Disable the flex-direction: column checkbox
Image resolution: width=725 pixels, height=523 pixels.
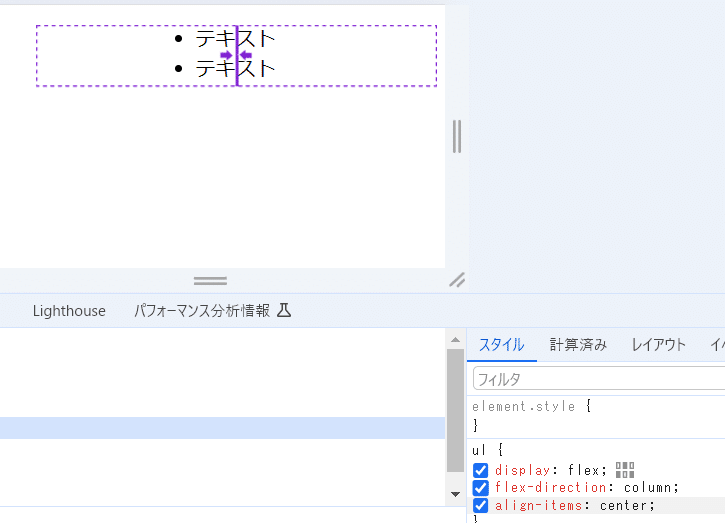point(480,487)
